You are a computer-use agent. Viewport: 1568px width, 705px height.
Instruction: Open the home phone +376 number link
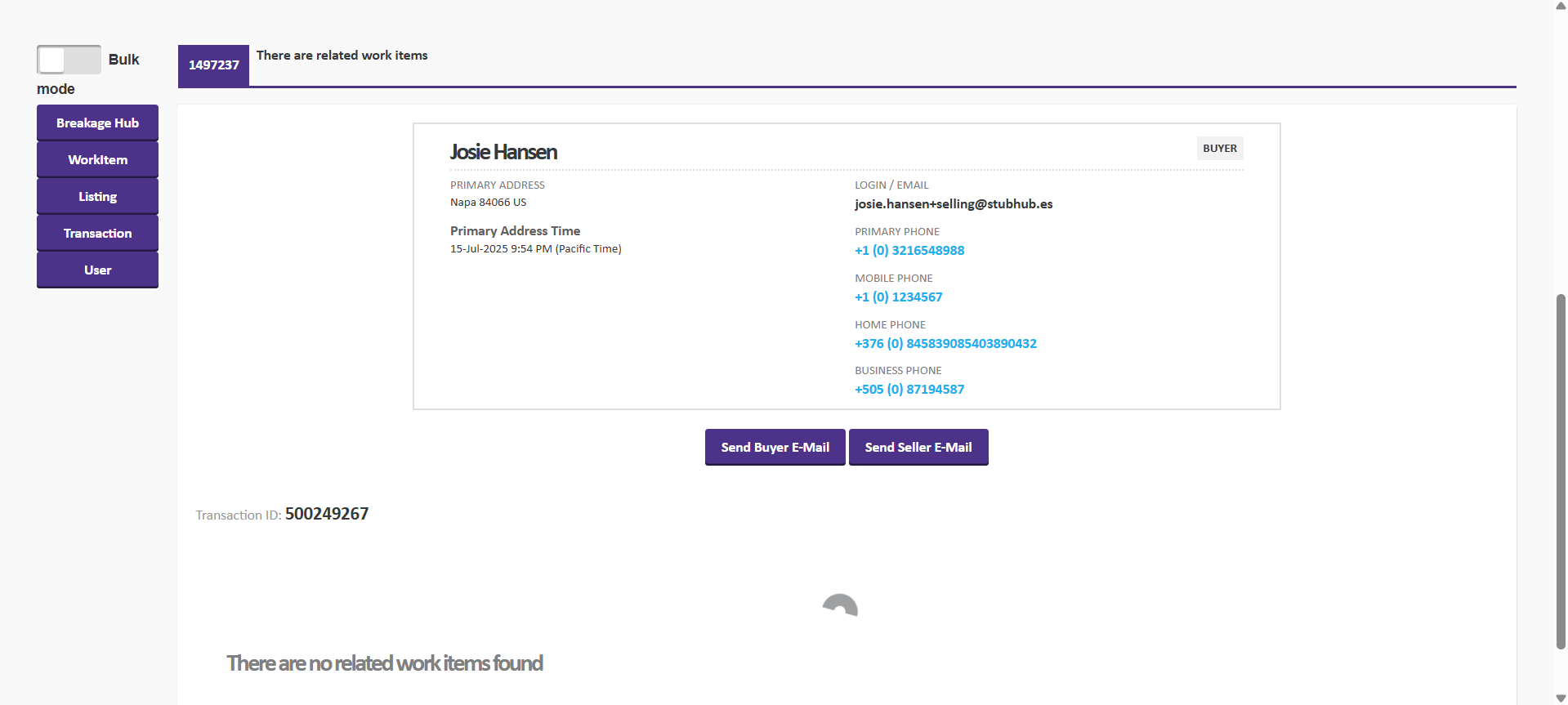(945, 344)
